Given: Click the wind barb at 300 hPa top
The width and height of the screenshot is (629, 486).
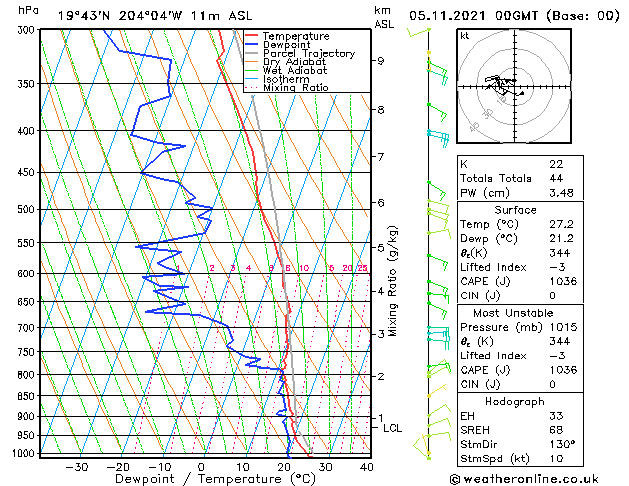Looking at the screenshot, I should [419, 32].
